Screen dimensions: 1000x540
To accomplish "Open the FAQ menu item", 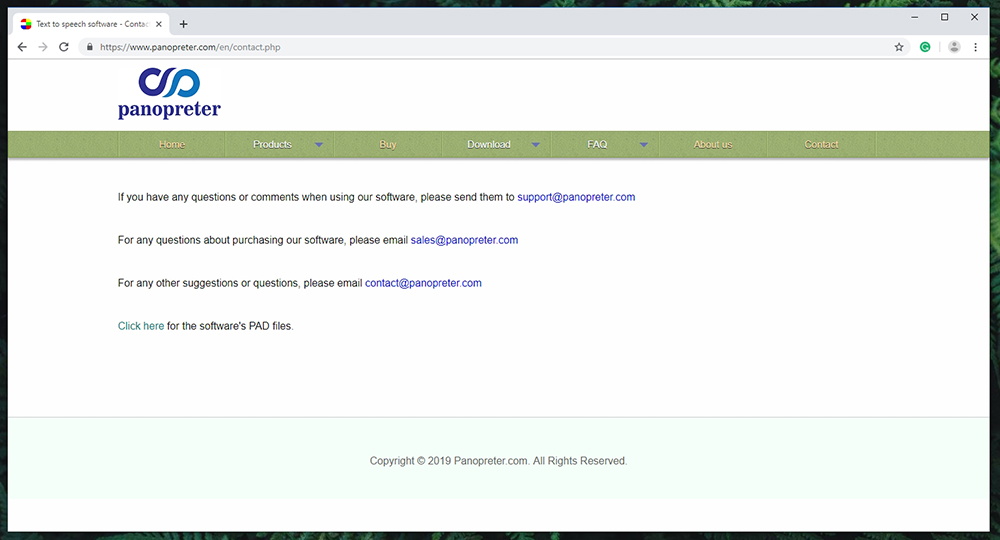I will click(x=597, y=145).
